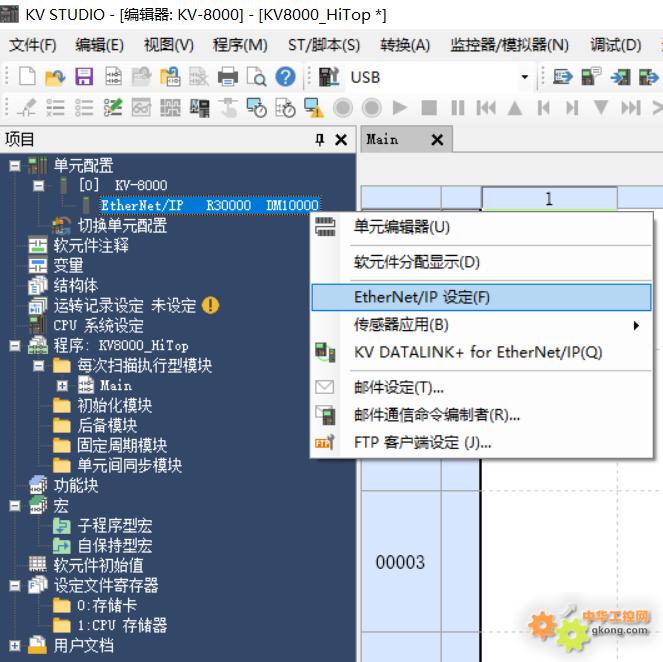Viewport: 663px width, 662px height.
Task: Pin the 项目 panel with pushpin icon
Action: [320, 139]
